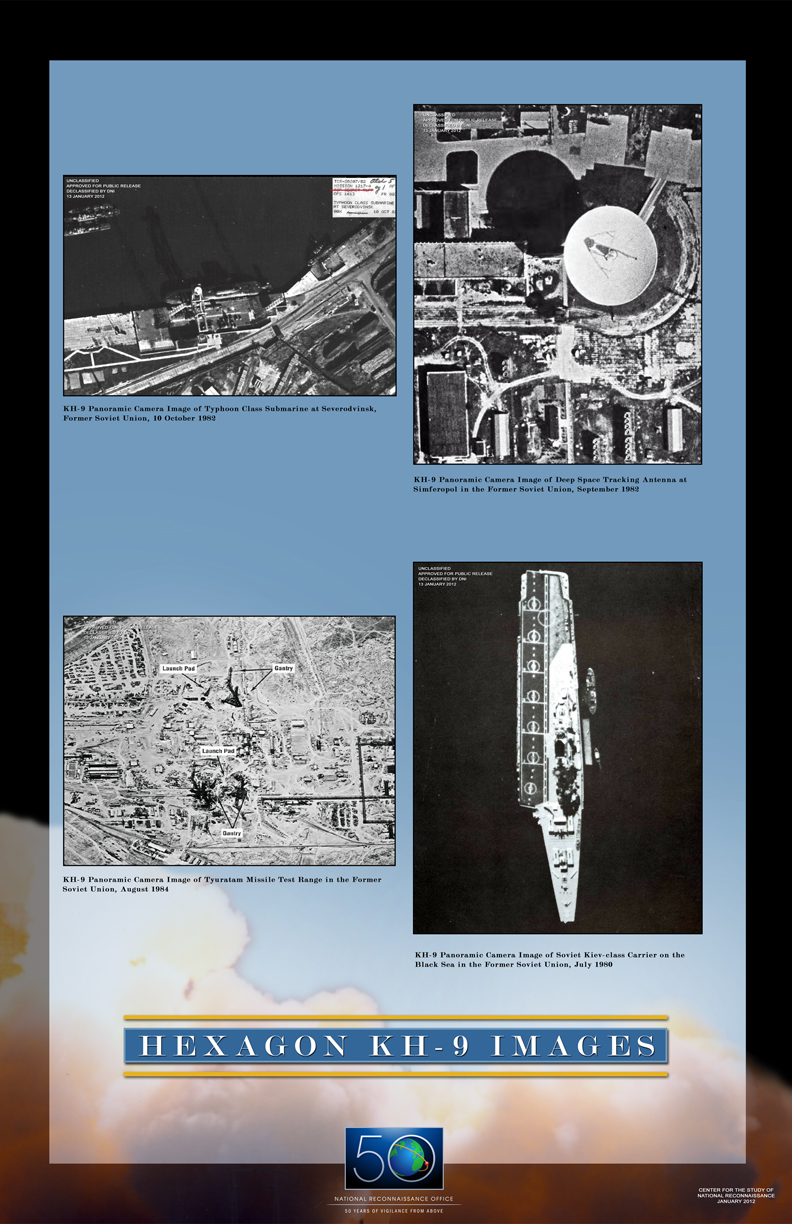This screenshot has height=1224, width=792.
Task: Click the small vessel alongside the Kiev-class carrier
Action: (591, 686)
